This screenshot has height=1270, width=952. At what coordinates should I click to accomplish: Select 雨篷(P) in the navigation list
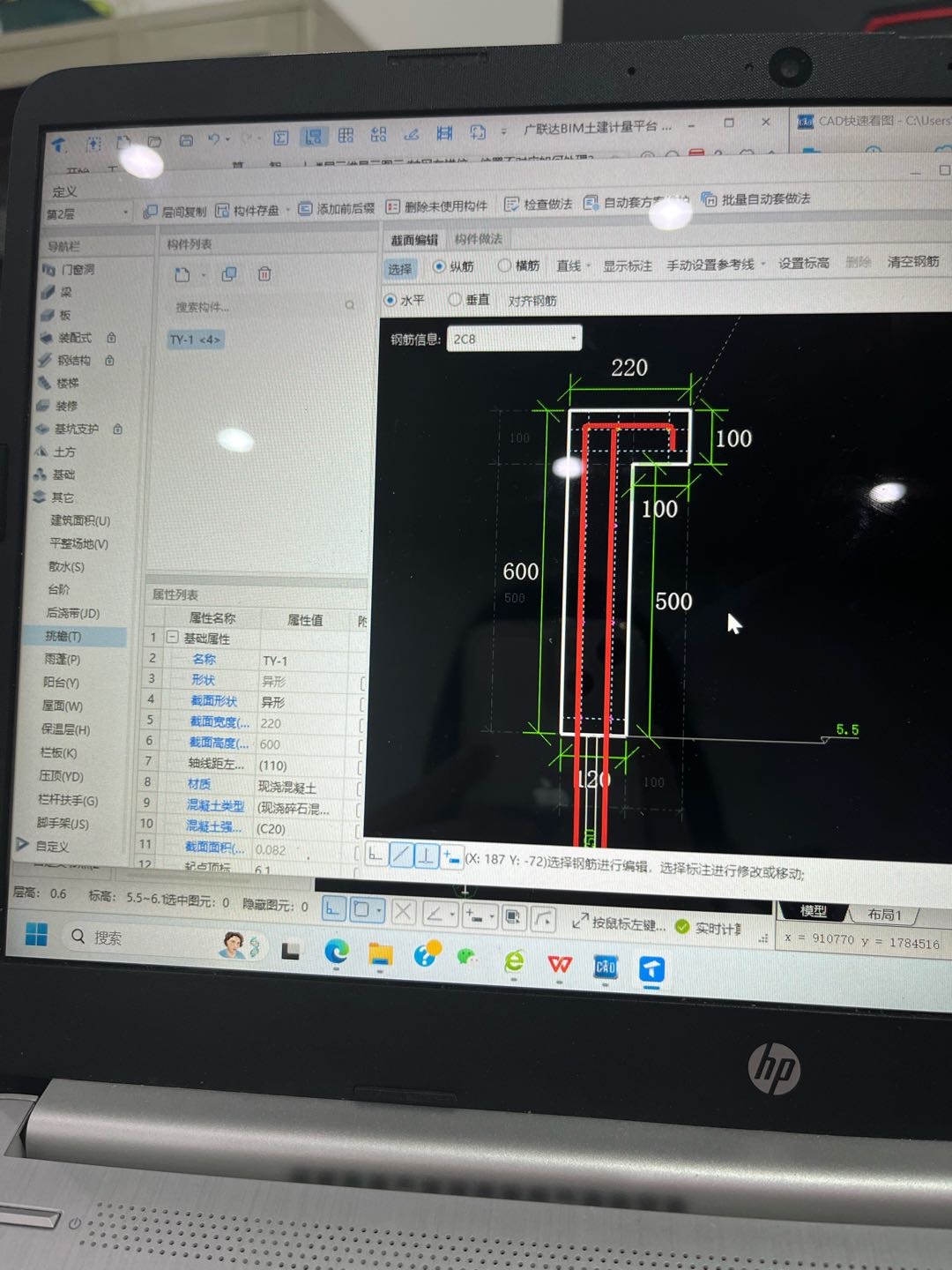click(62, 659)
